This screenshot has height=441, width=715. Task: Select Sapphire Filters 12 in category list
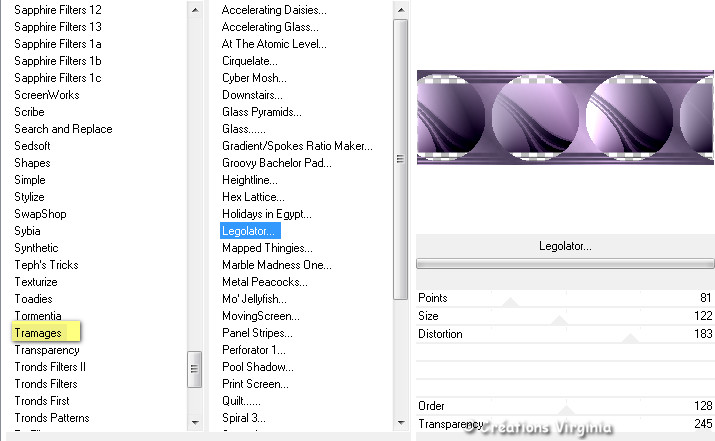click(58, 10)
